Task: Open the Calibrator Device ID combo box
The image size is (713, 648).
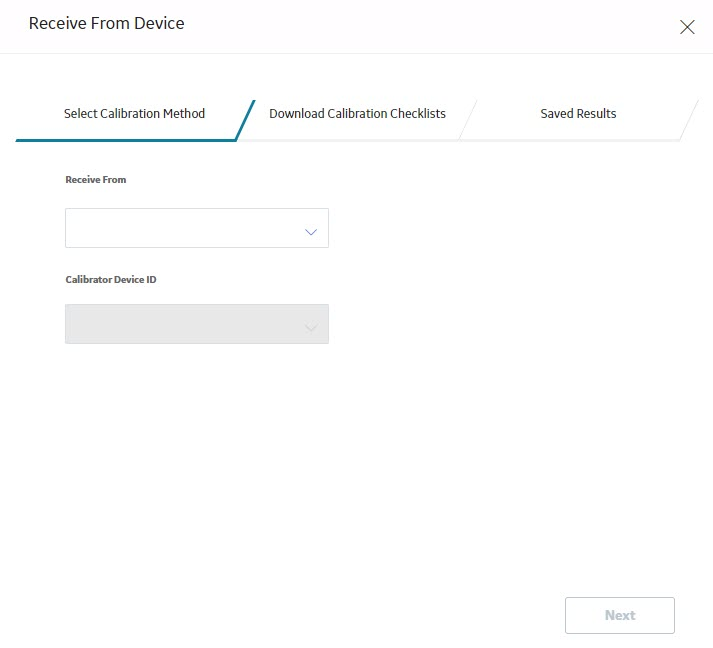Action: [197, 324]
